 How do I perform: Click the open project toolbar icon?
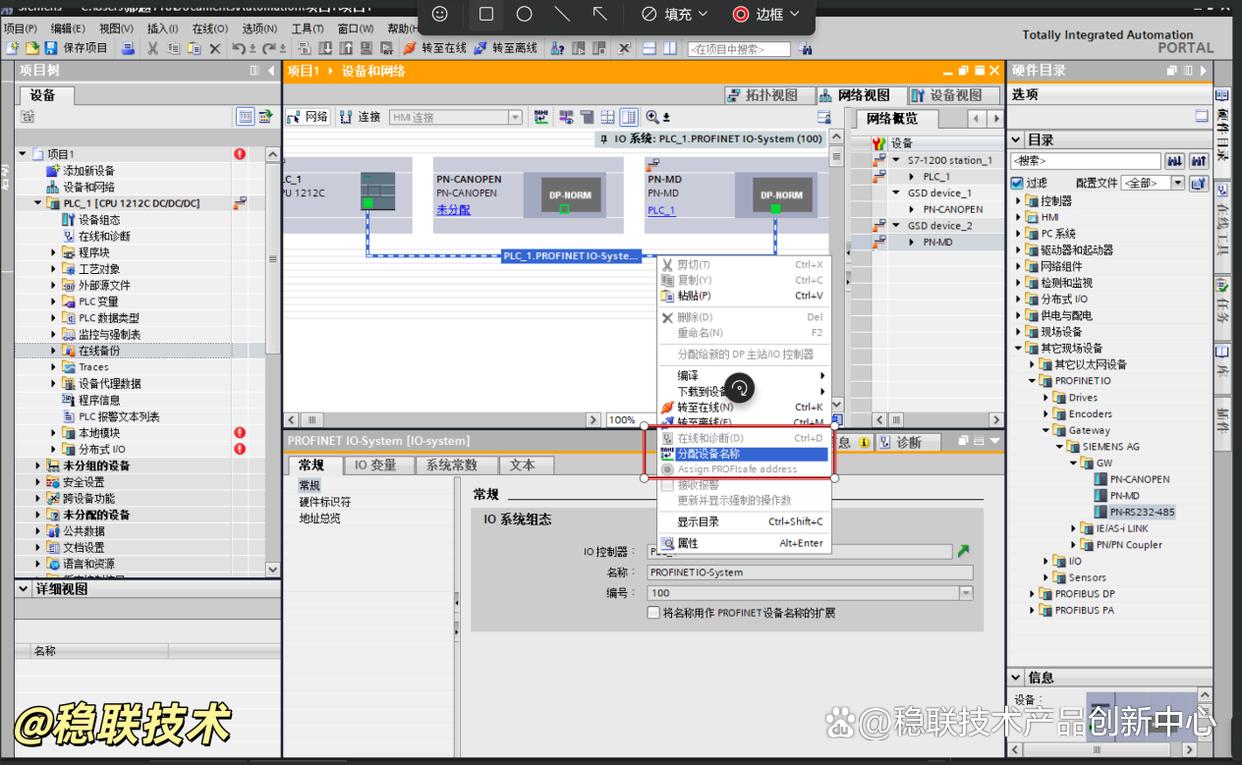point(30,48)
